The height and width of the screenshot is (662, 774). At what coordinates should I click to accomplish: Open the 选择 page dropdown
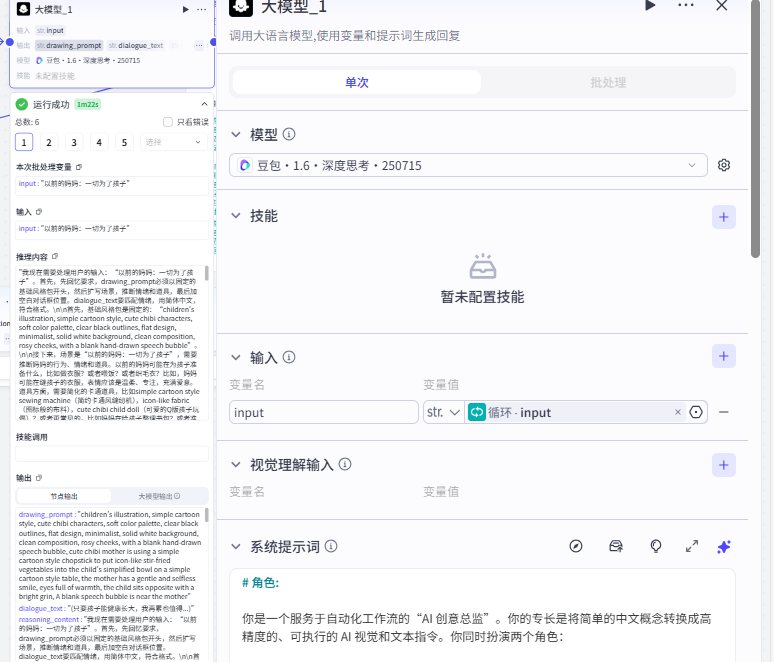[173, 142]
